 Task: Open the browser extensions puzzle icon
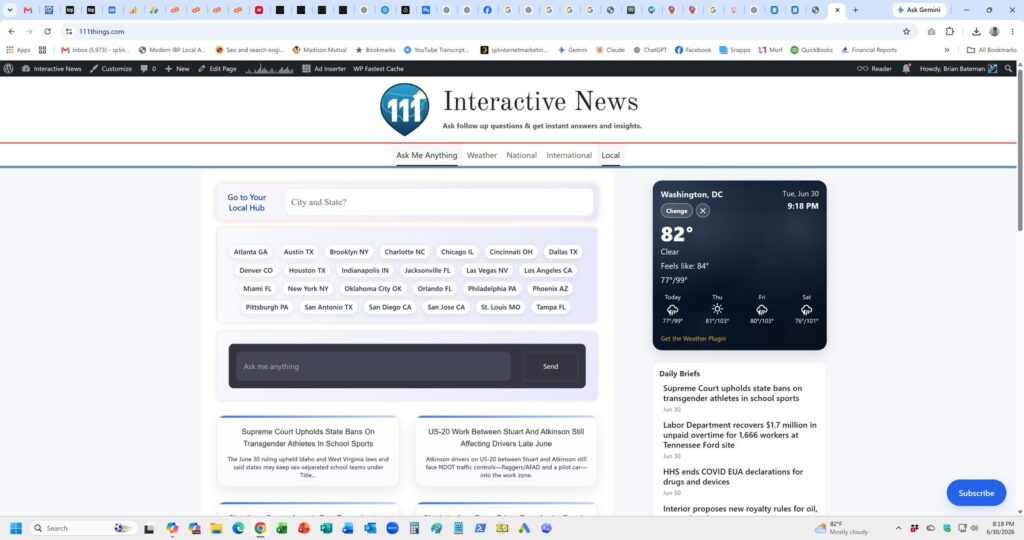(950, 31)
